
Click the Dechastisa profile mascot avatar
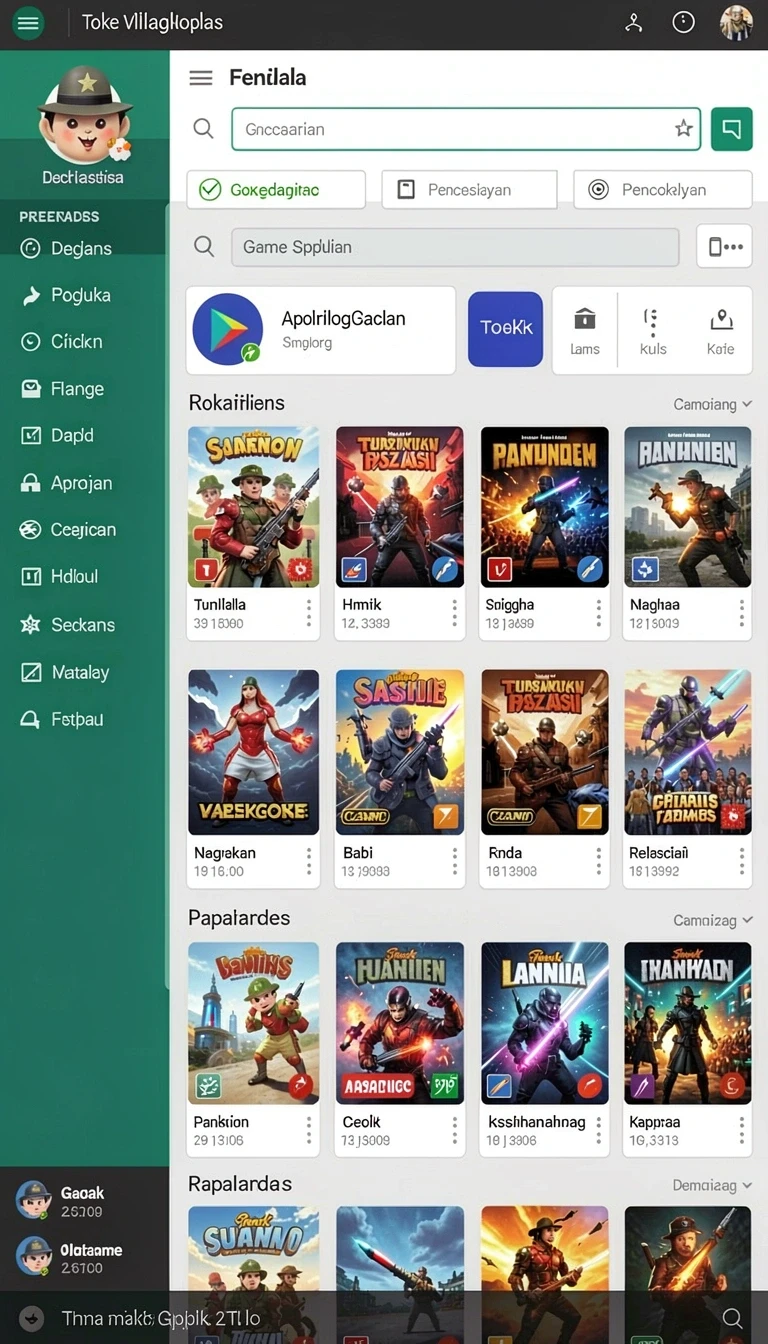click(85, 116)
